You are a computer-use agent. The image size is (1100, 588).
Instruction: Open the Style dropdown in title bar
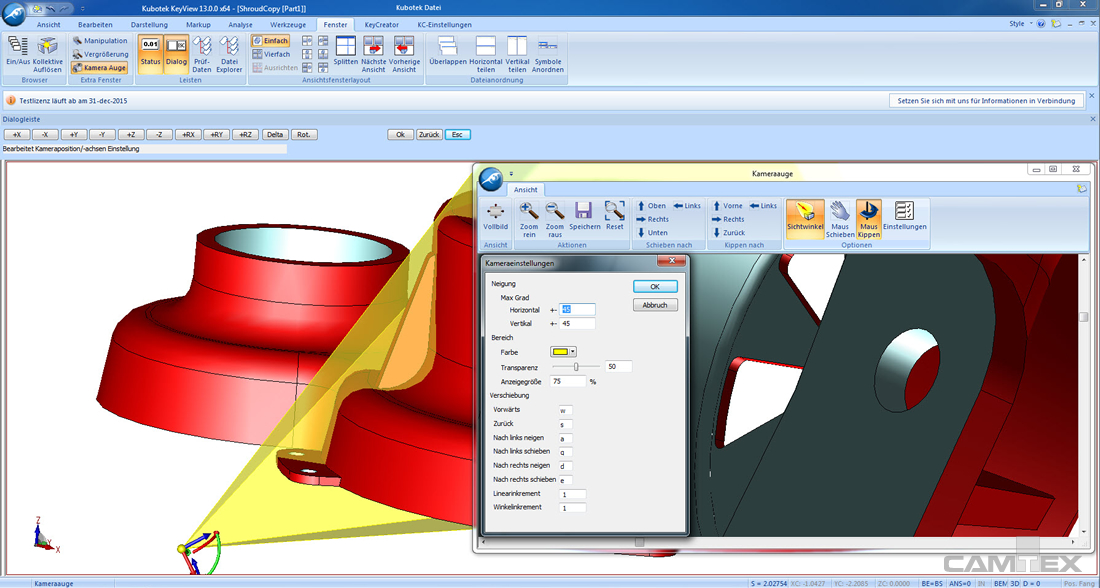click(1020, 23)
